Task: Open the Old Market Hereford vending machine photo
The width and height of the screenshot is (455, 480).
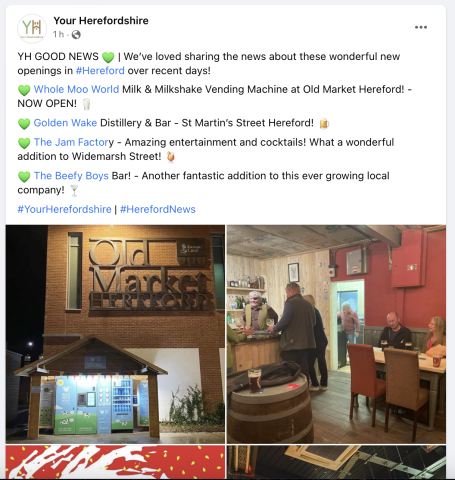Action: click(x=115, y=334)
